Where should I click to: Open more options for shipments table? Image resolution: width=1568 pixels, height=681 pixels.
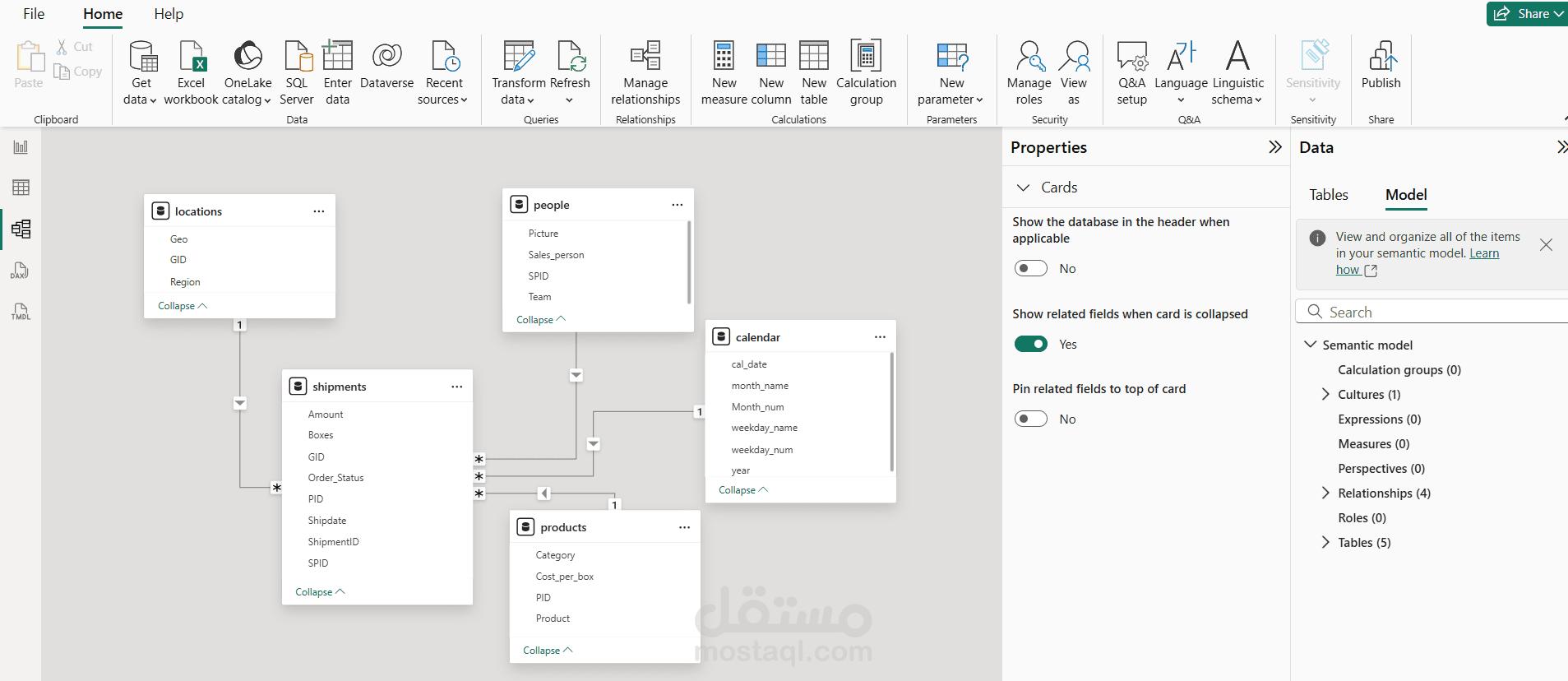tap(457, 387)
